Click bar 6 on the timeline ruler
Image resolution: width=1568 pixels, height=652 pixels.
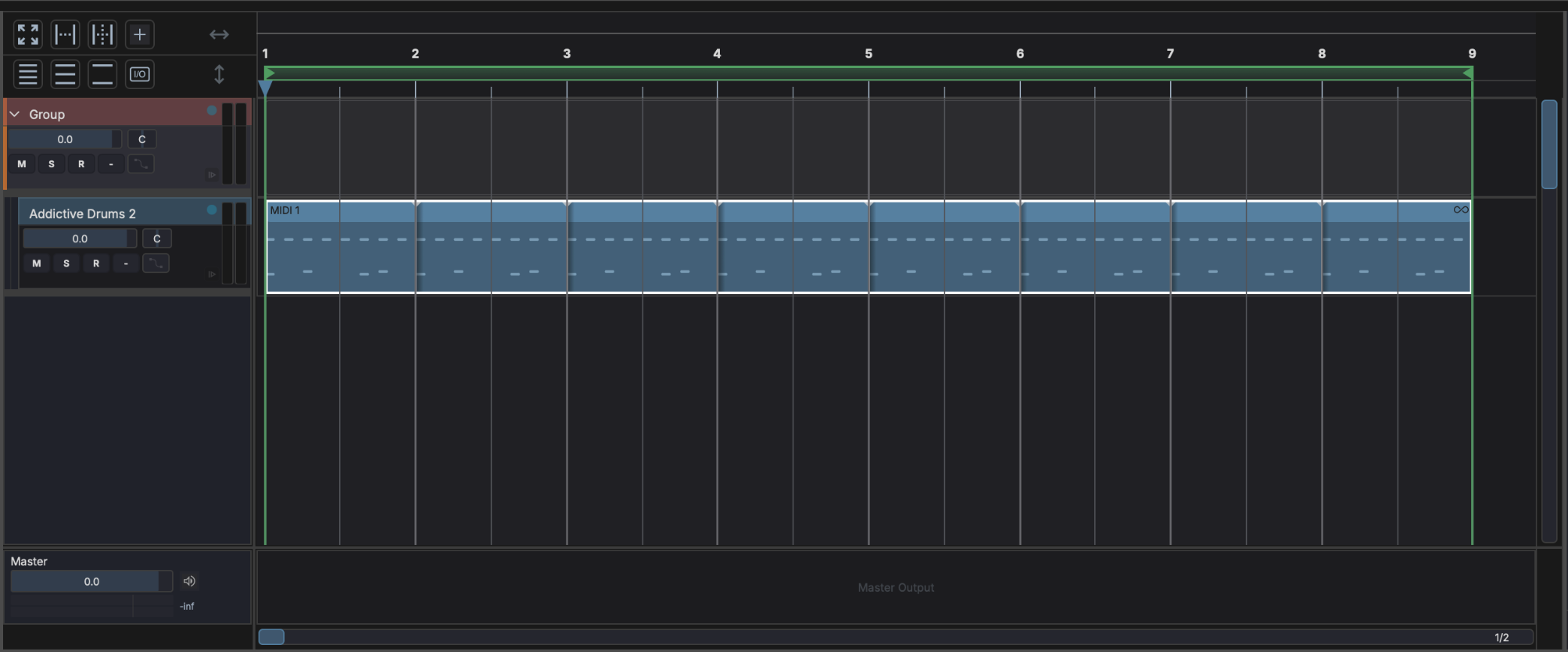1020,53
